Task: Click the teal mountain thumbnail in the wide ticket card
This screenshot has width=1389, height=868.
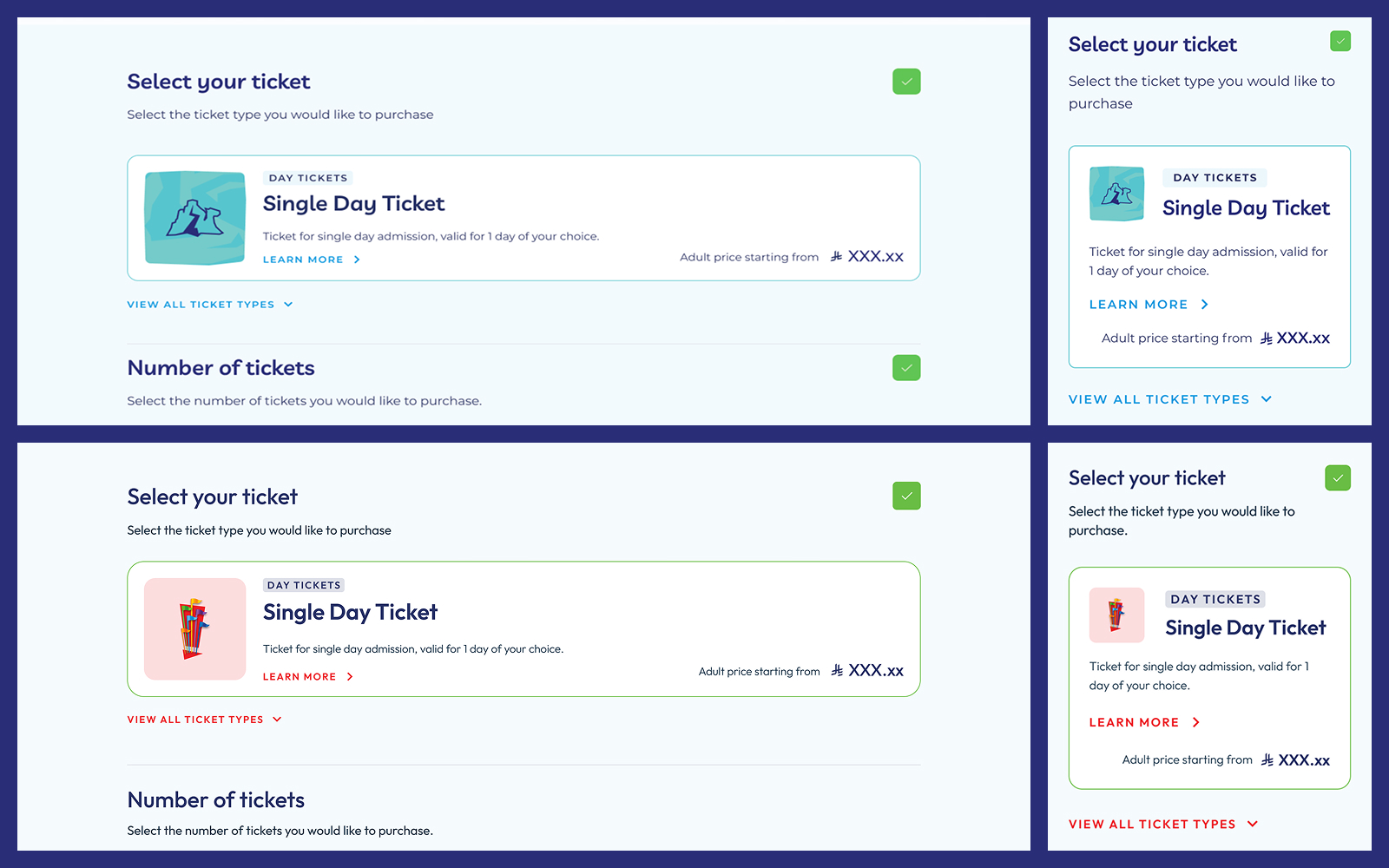Action: tap(194, 218)
